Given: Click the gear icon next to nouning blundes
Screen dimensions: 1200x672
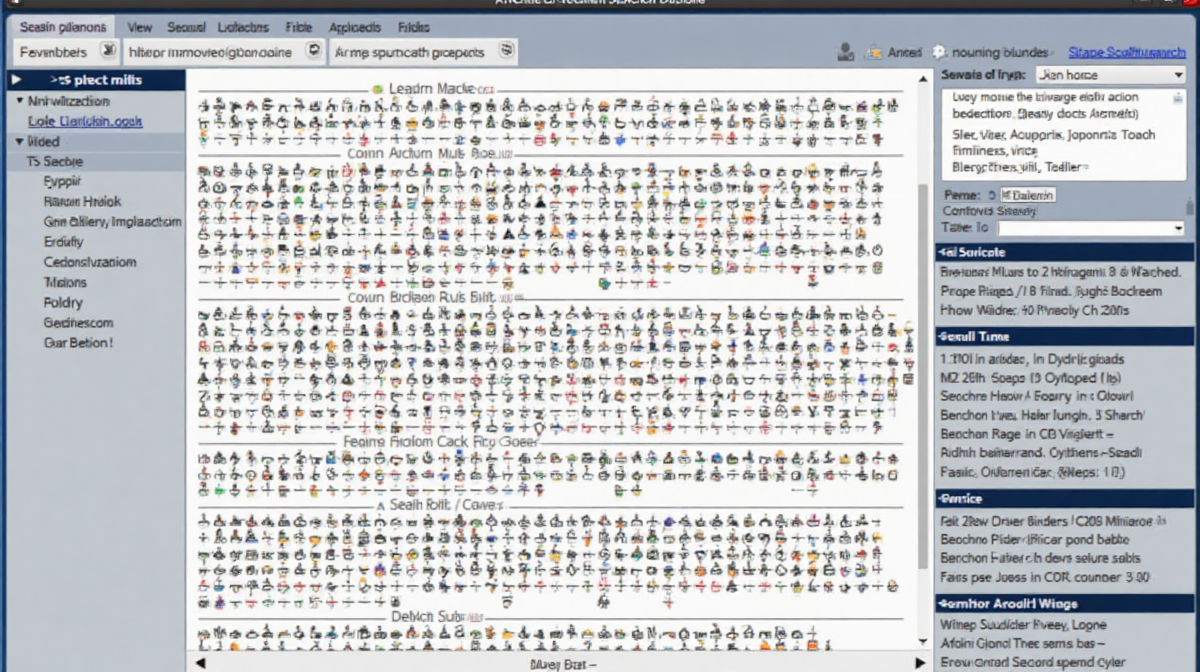Looking at the screenshot, I should pos(939,51).
